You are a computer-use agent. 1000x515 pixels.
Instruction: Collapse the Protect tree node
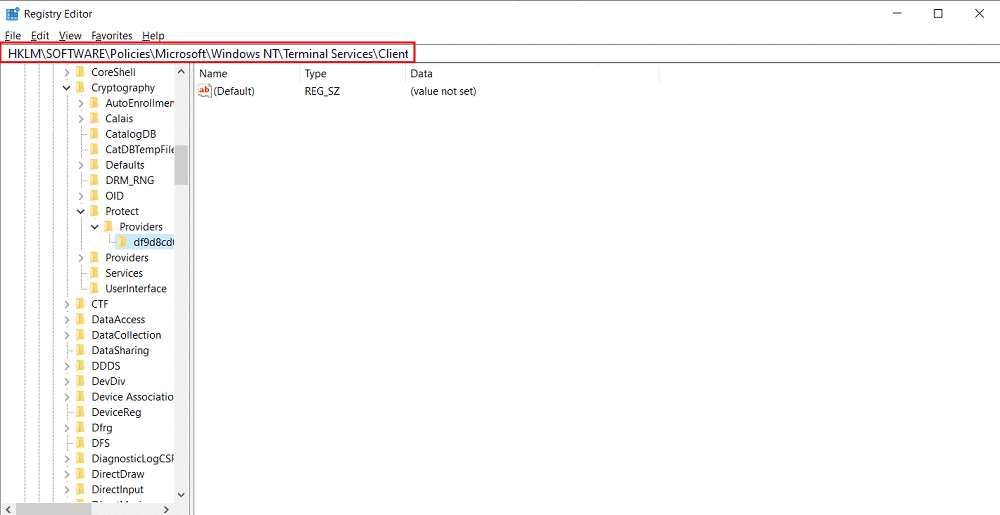click(80, 211)
